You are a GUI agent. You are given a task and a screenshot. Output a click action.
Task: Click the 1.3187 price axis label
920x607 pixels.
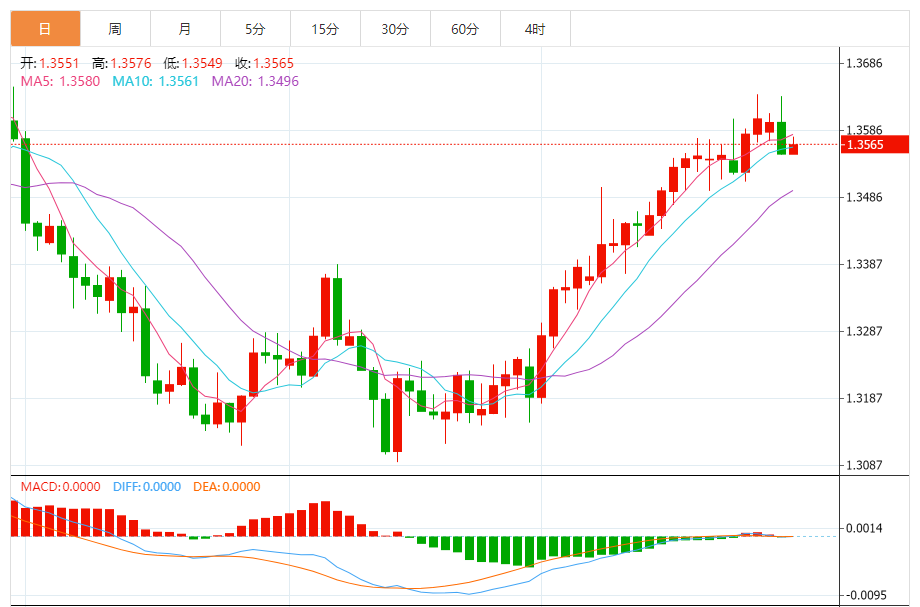(864, 398)
